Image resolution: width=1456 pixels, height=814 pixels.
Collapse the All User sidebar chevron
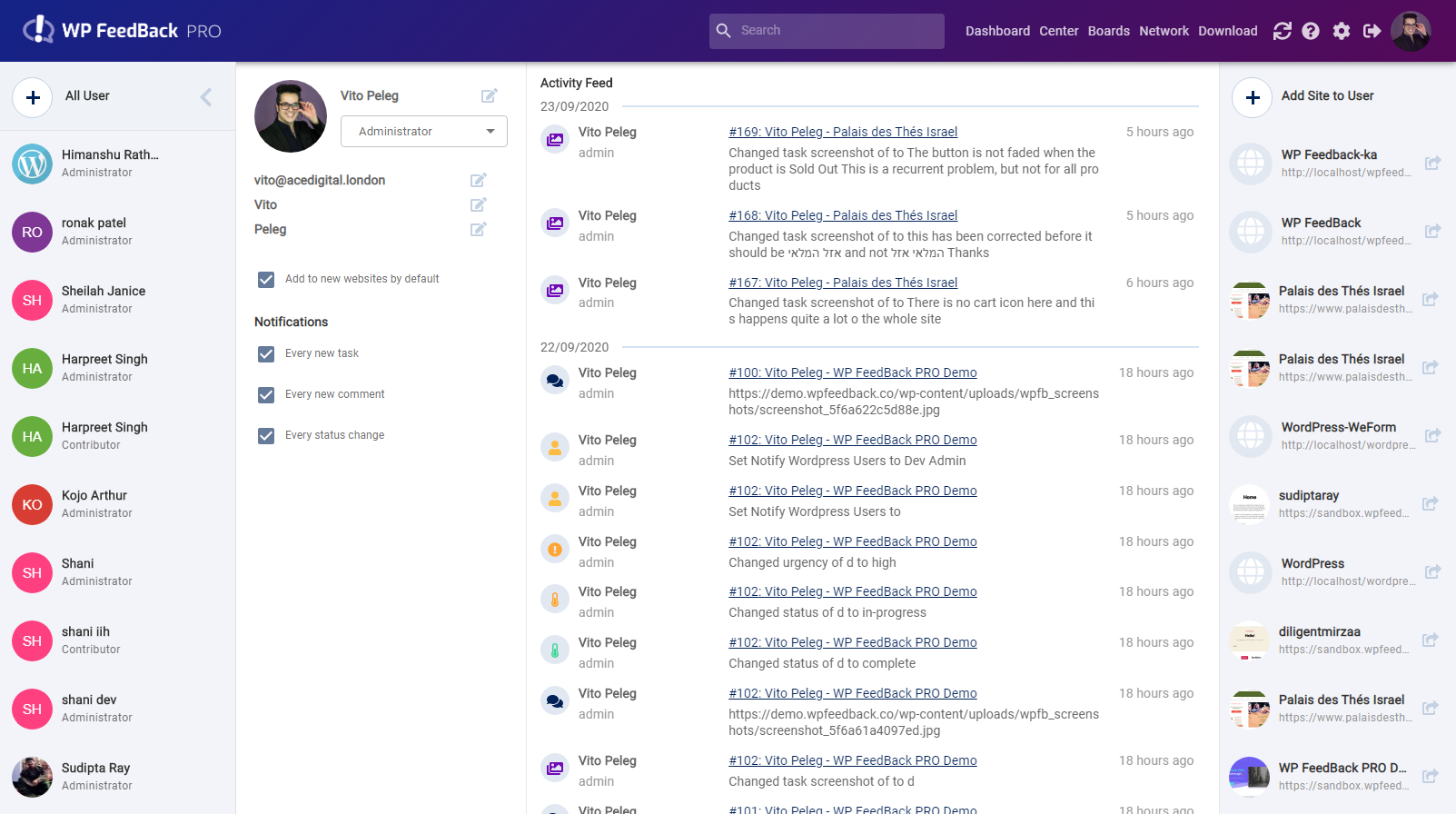click(x=206, y=97)
